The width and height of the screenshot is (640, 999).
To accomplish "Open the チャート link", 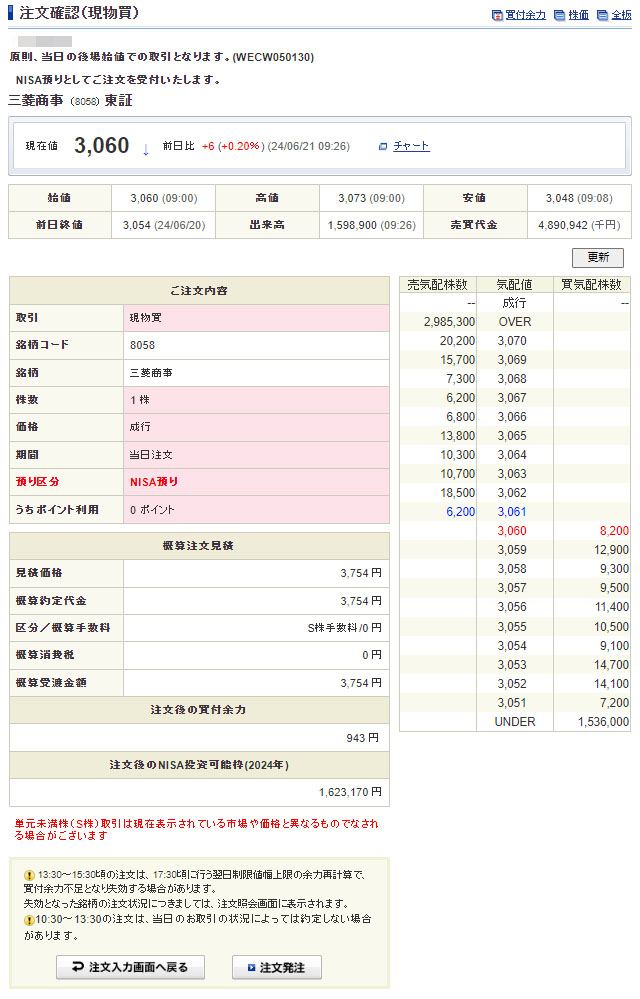I will [411, 146].
